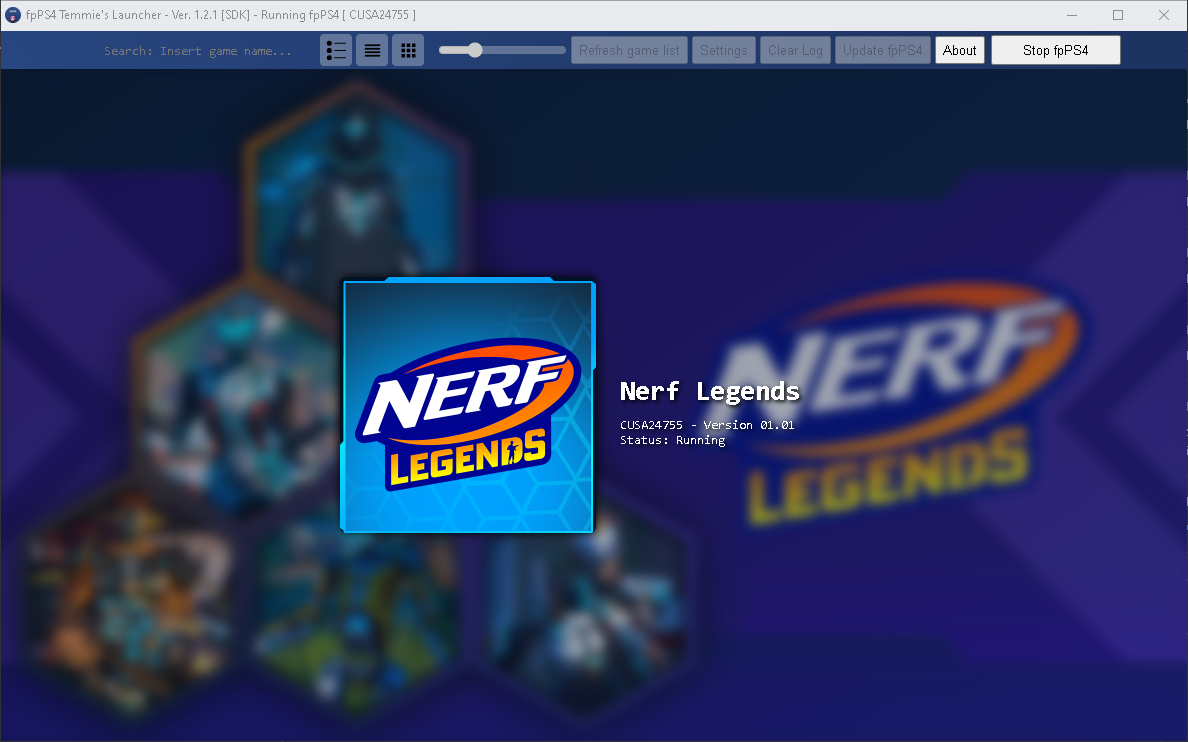Image resolution: width=1188 pixels, height=742 pixels.
Task: Clear the emulator log
Action: [795, 49]
